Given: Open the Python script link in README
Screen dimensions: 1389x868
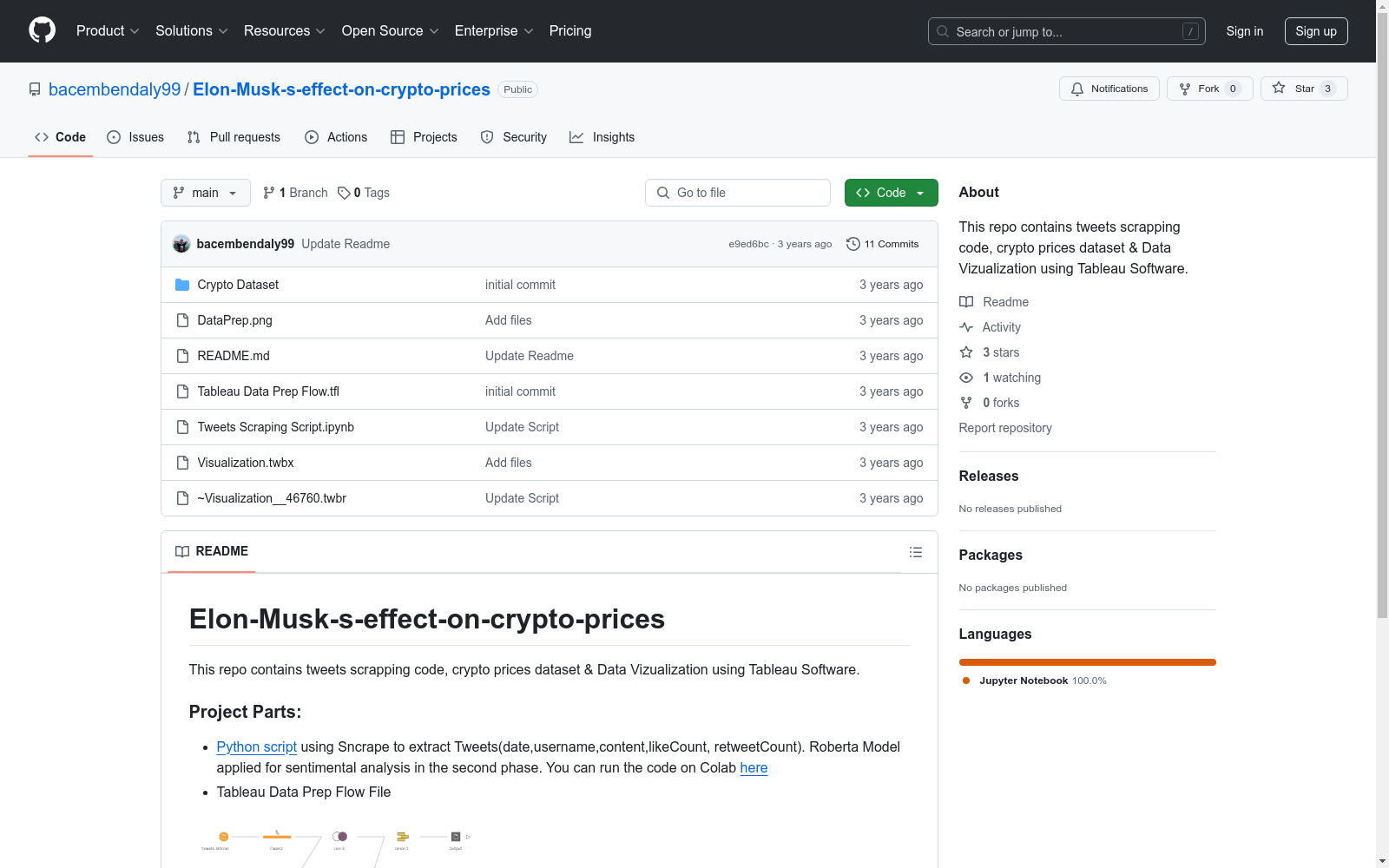Looking at the screenshot, I should [257, 746].
